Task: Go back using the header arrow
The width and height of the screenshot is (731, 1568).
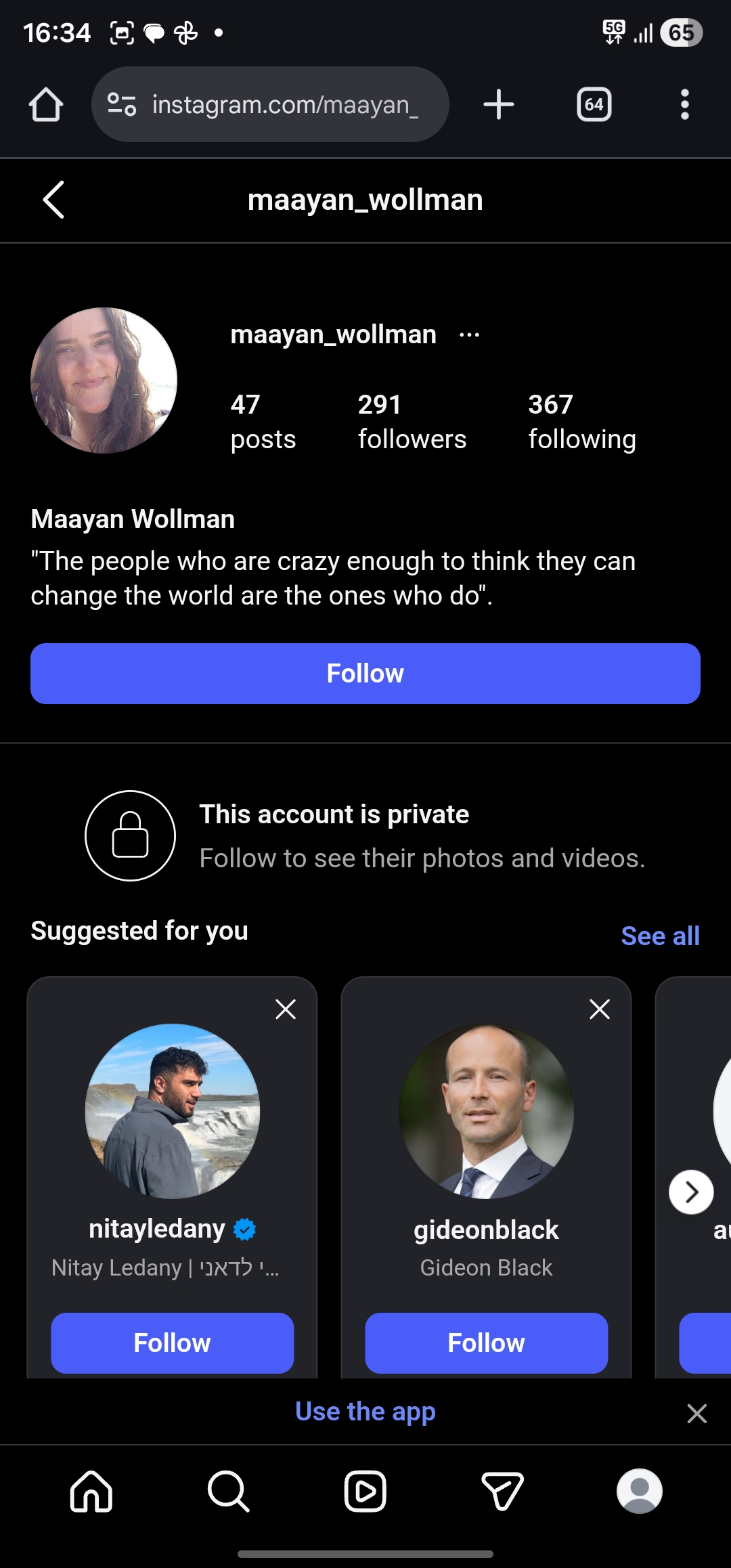Action: click(54, 200)
